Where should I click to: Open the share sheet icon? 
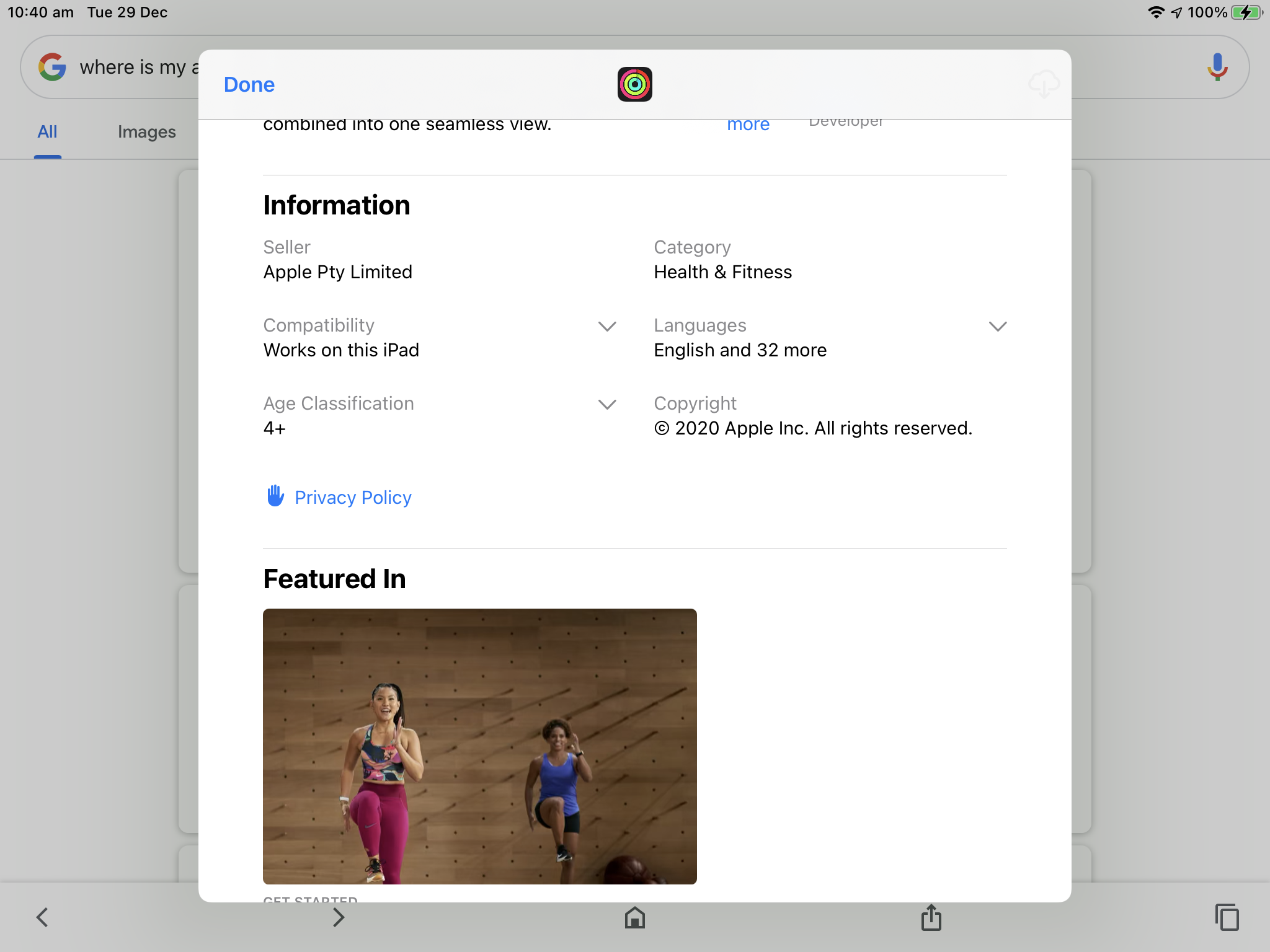(x=931, y=917)
